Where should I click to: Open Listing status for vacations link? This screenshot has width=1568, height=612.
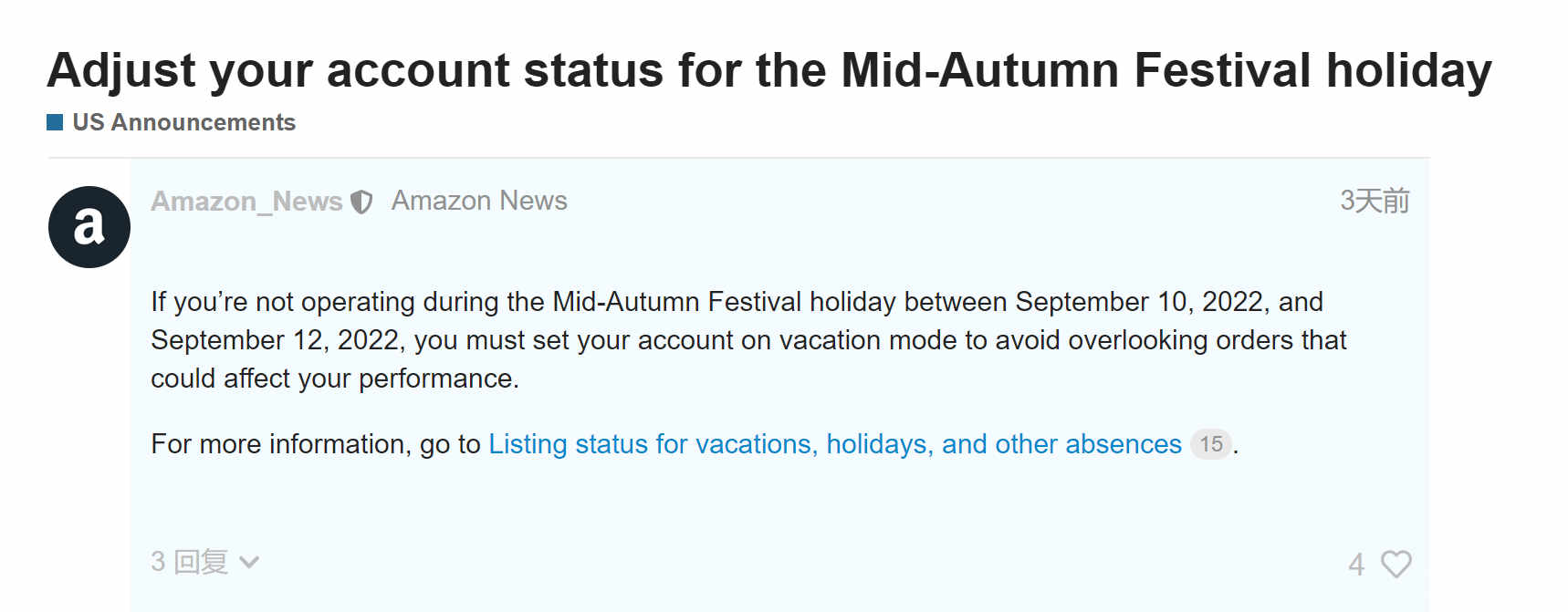[x=835, y=444]
